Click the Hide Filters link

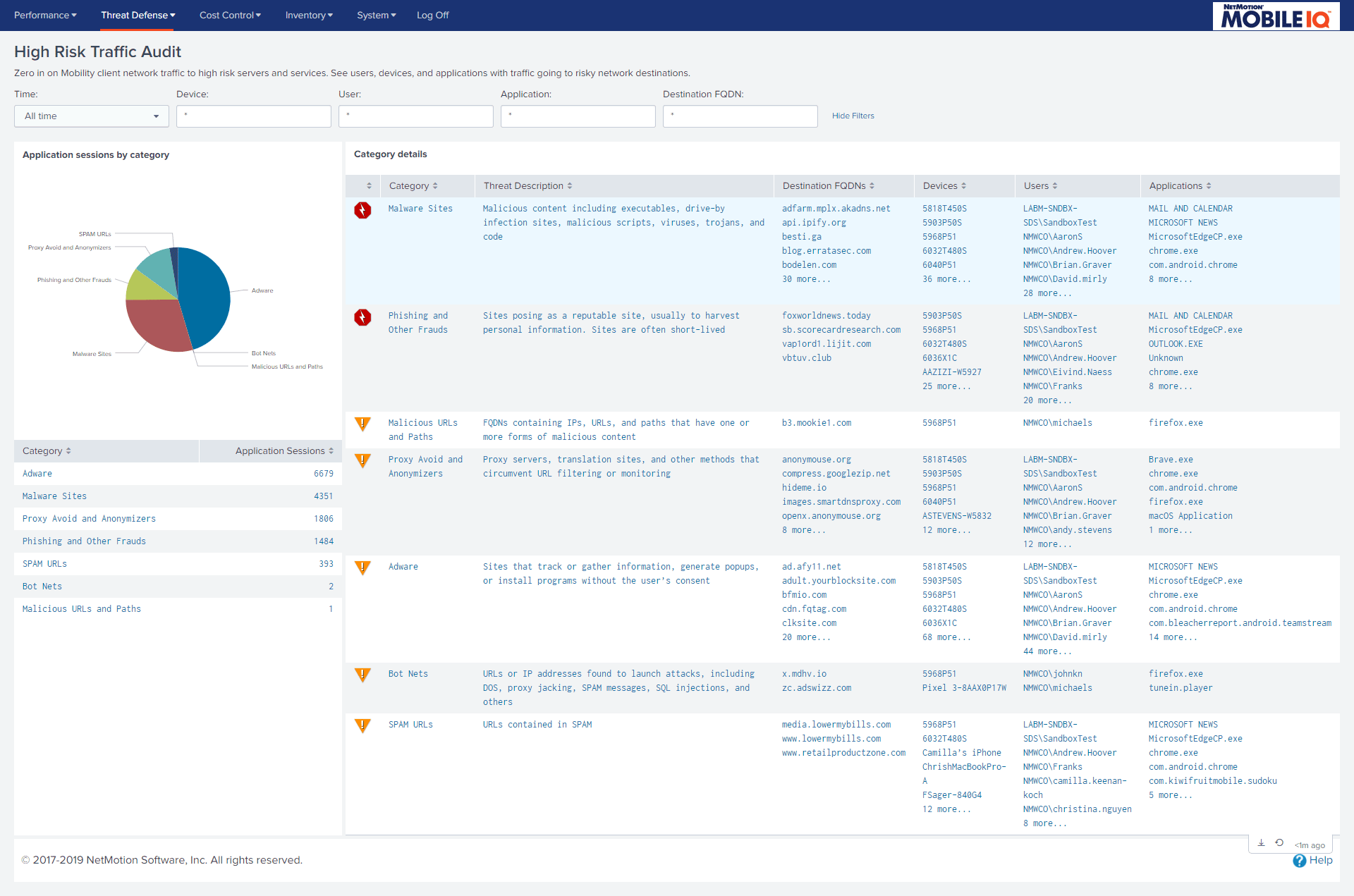[x=853, y=116]
